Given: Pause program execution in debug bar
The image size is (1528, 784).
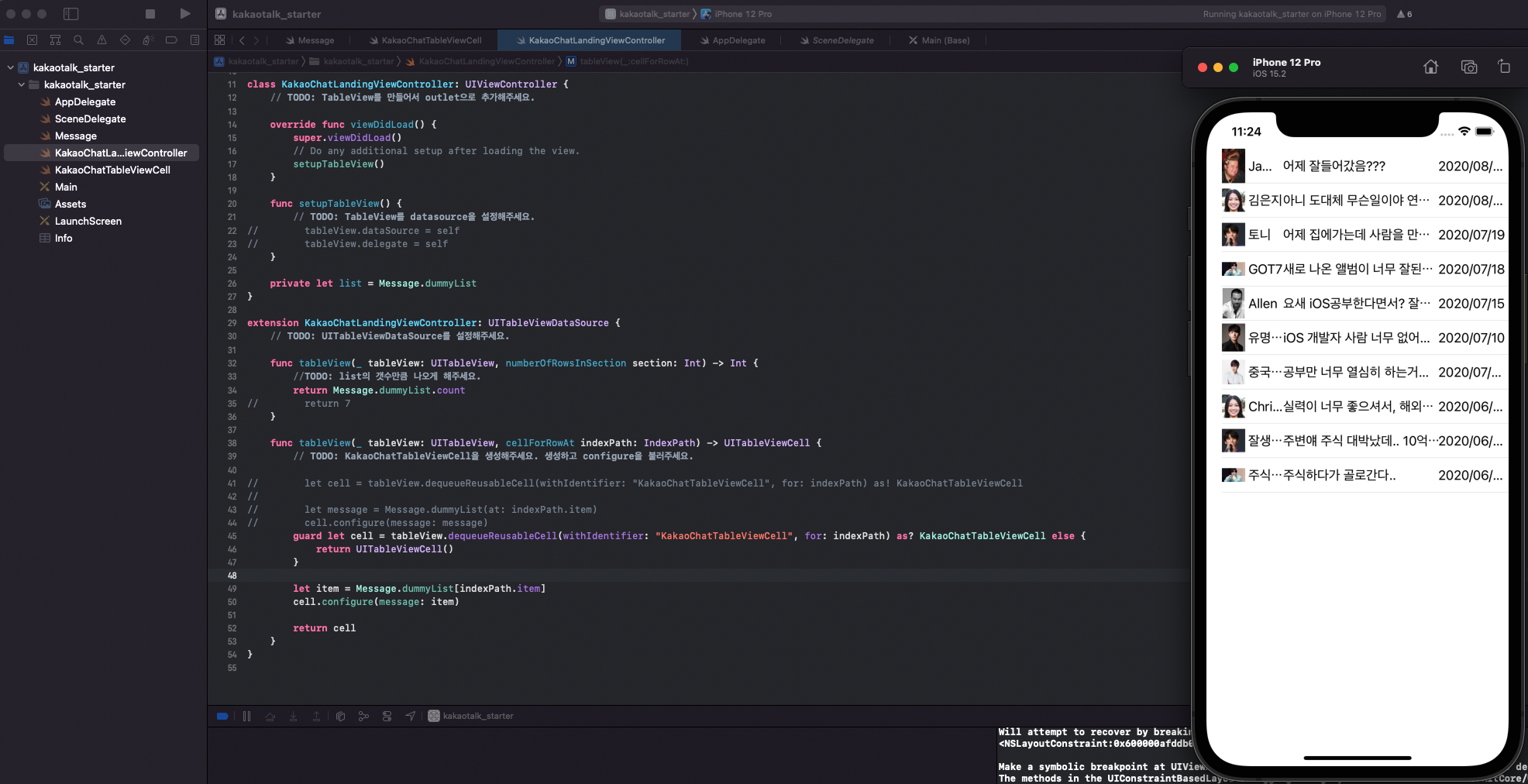Looking at the screenshot, I should (246, 717).
